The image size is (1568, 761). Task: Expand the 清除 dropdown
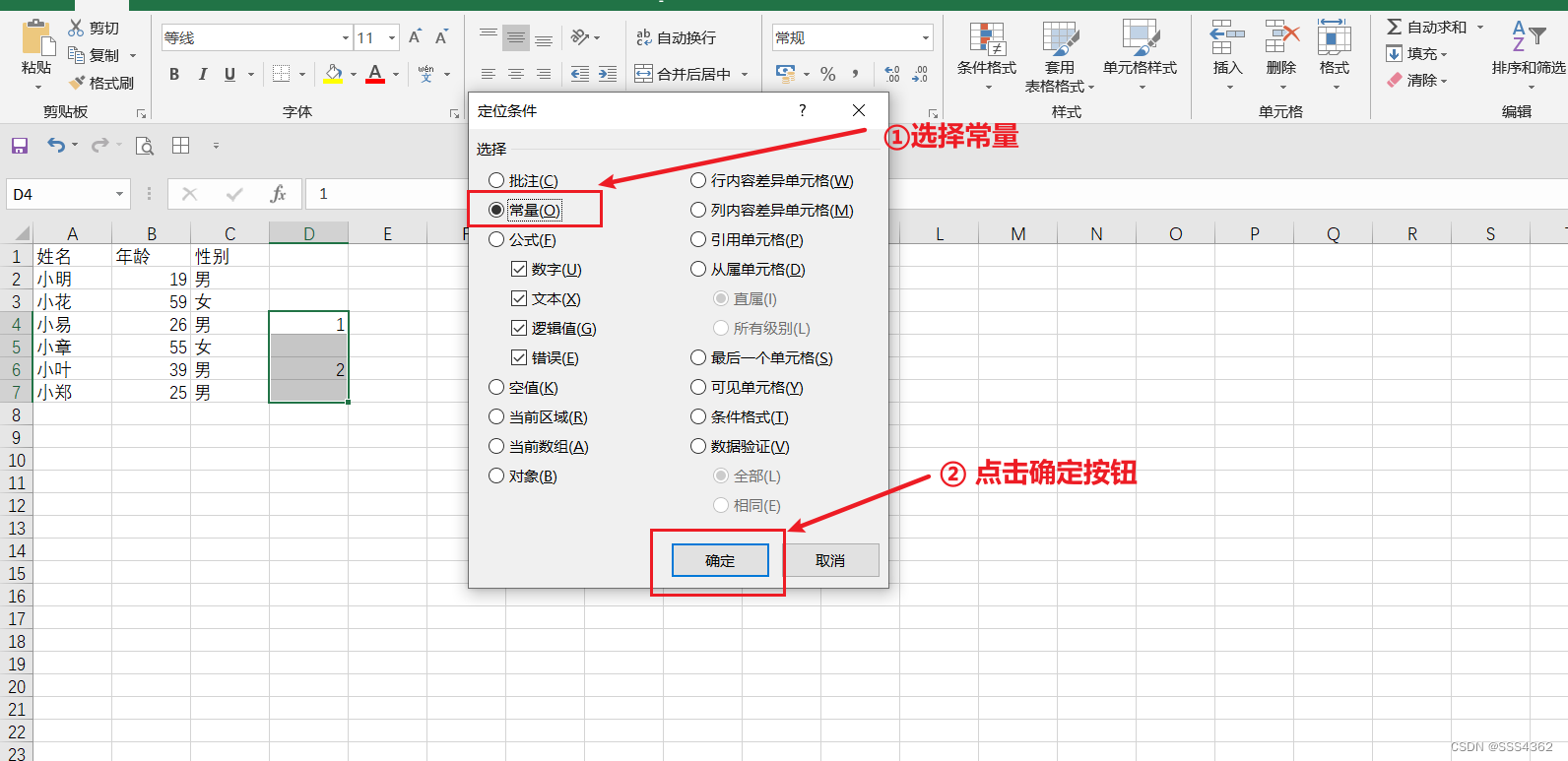(x=1444, y=81)
